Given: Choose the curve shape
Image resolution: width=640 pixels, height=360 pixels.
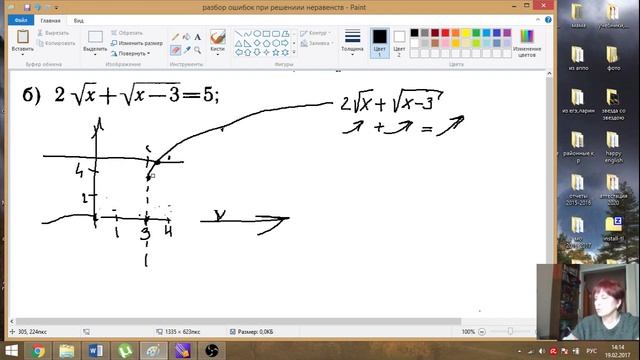Looking at the screenshot, I should 248,33.
